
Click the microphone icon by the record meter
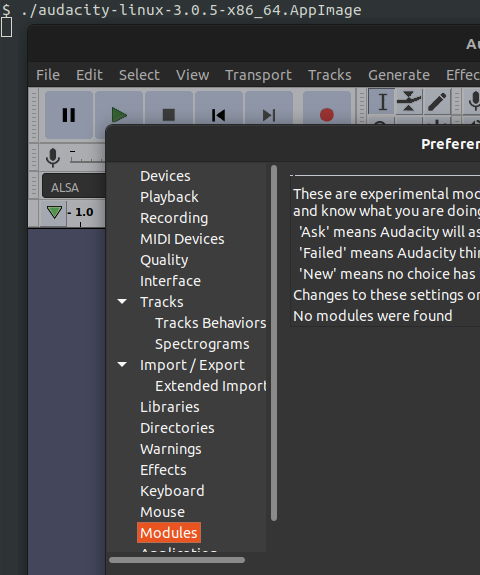click(53, 158)
